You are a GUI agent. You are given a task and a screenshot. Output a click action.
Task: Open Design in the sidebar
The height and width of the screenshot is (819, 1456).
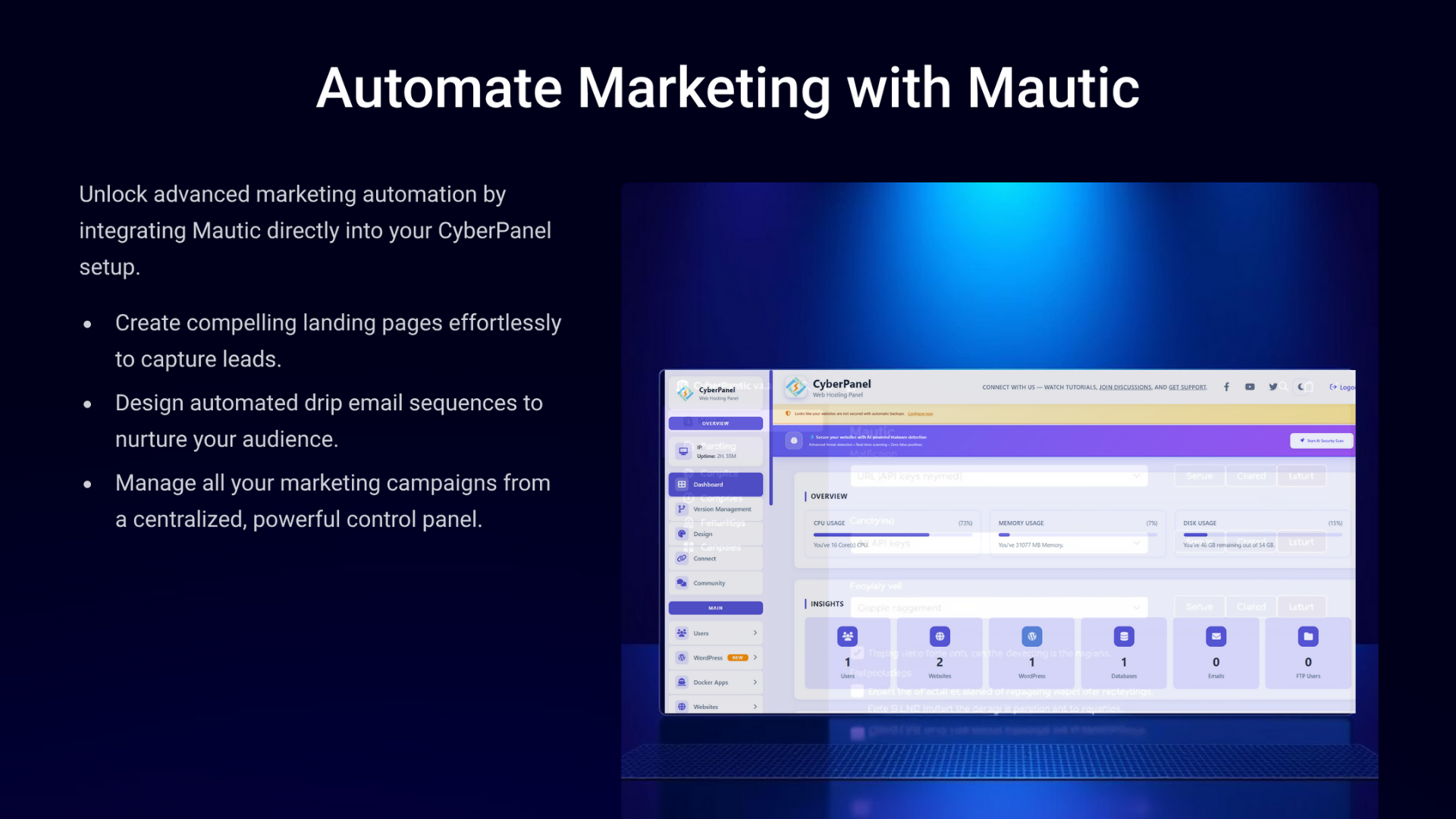click(716, 534)
